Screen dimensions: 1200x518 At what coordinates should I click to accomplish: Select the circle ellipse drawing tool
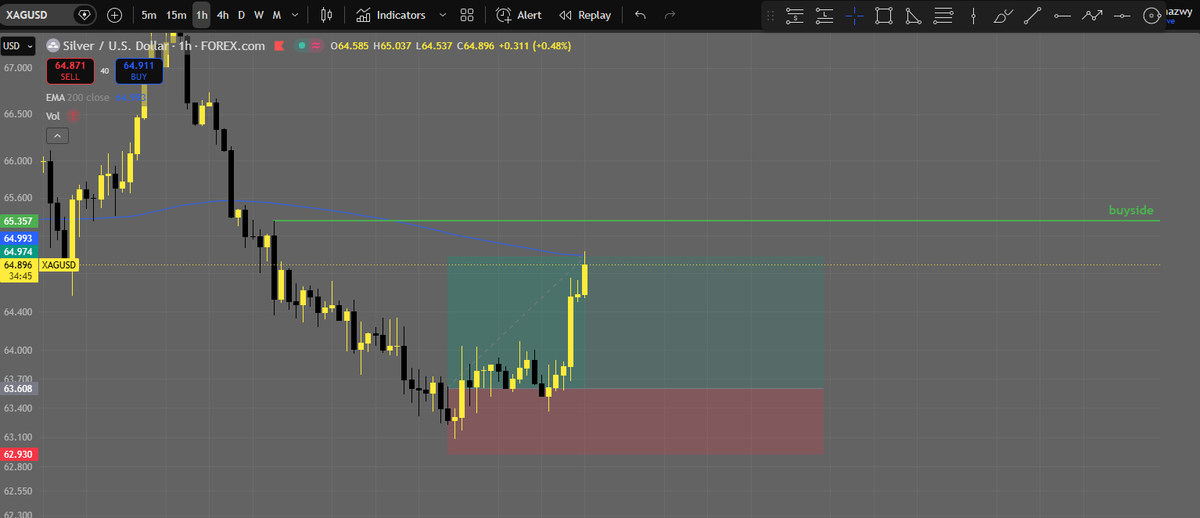coord(1152,15)
